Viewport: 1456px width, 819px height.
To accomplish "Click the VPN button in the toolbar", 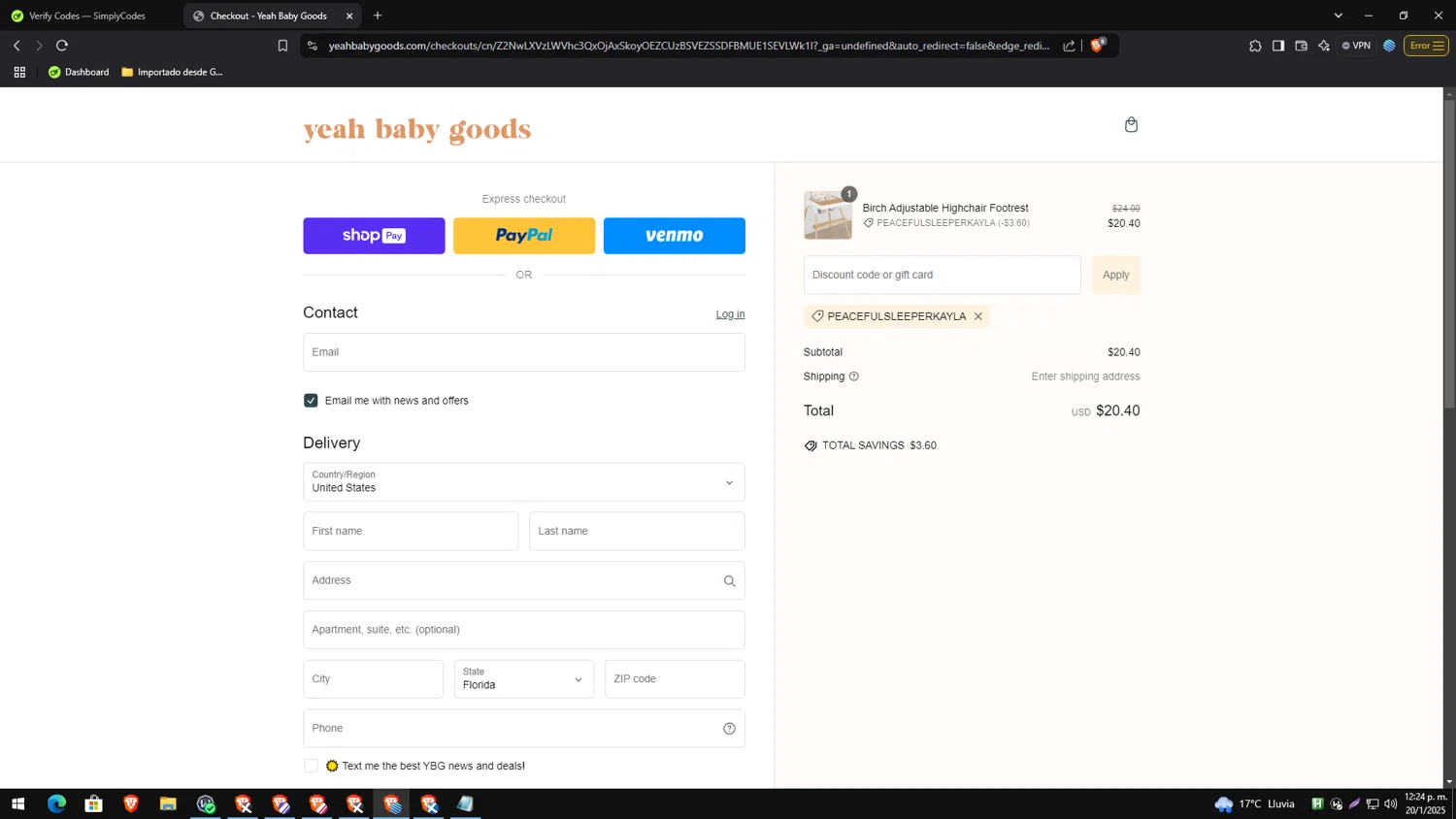I will point(1356,46).
